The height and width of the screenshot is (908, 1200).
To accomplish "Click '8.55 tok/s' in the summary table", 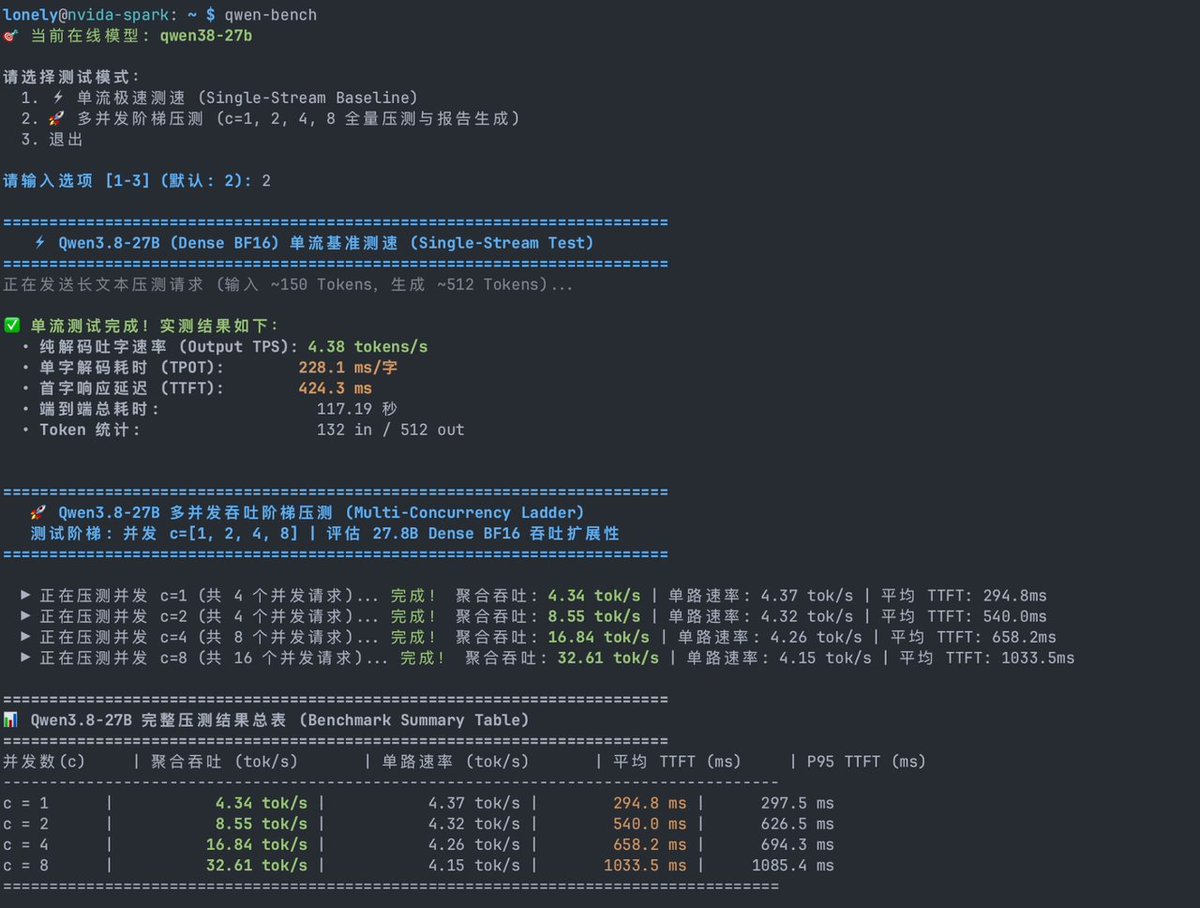I will click(x=261, y=824).
